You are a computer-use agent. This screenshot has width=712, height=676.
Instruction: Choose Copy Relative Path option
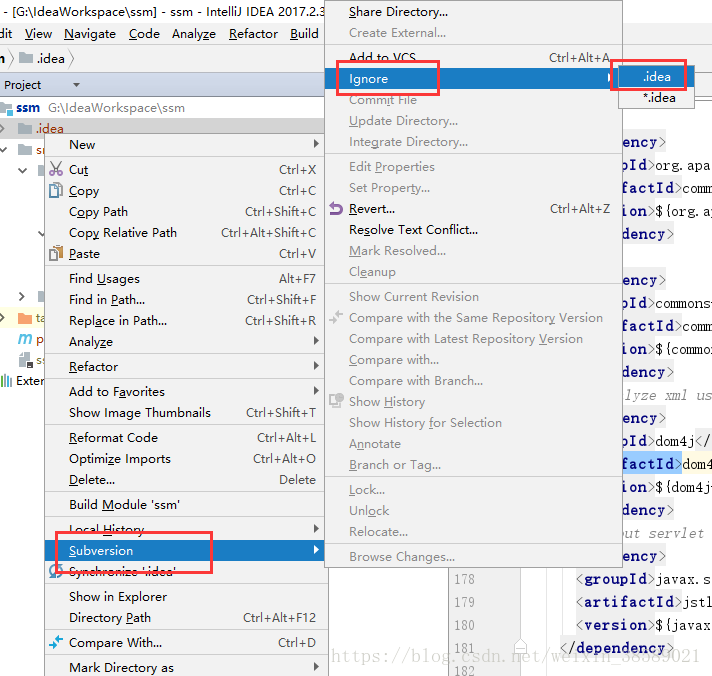184,232
